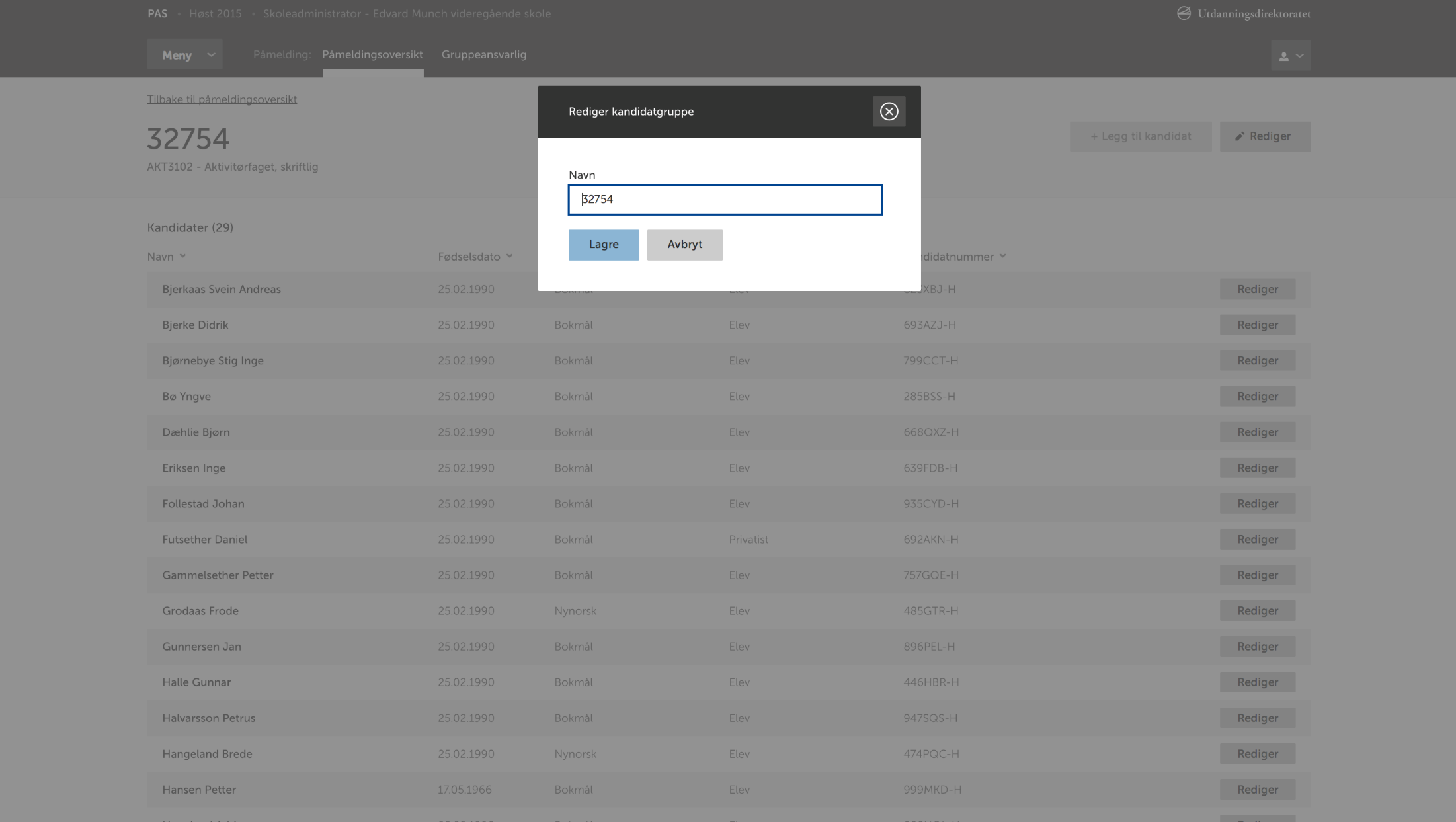The image size is (1456, 822).
Task: Edit candidate Bjerke Didrik
Action: (1257, 325)
